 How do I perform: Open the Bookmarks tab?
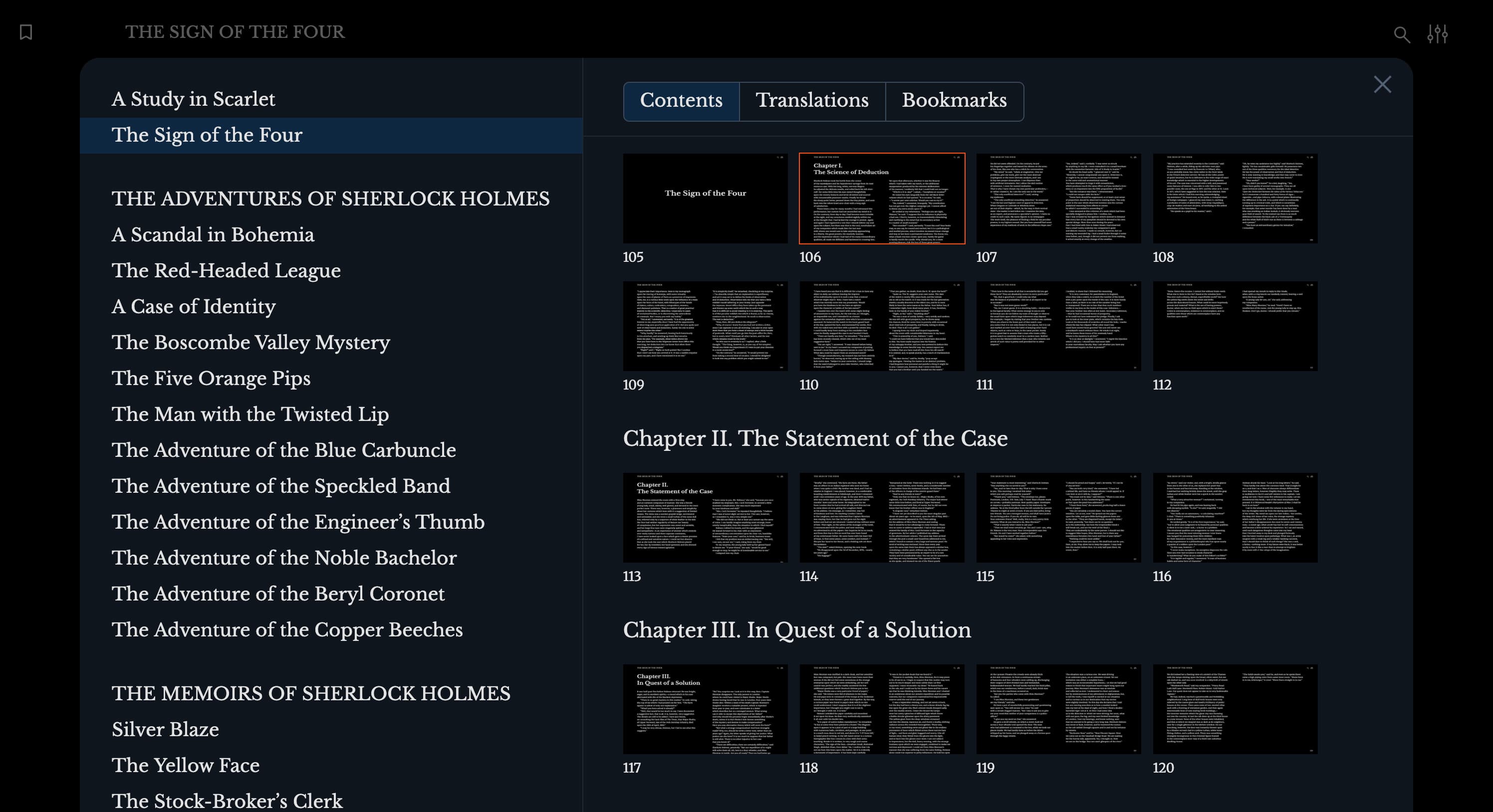tap(955, 101)
